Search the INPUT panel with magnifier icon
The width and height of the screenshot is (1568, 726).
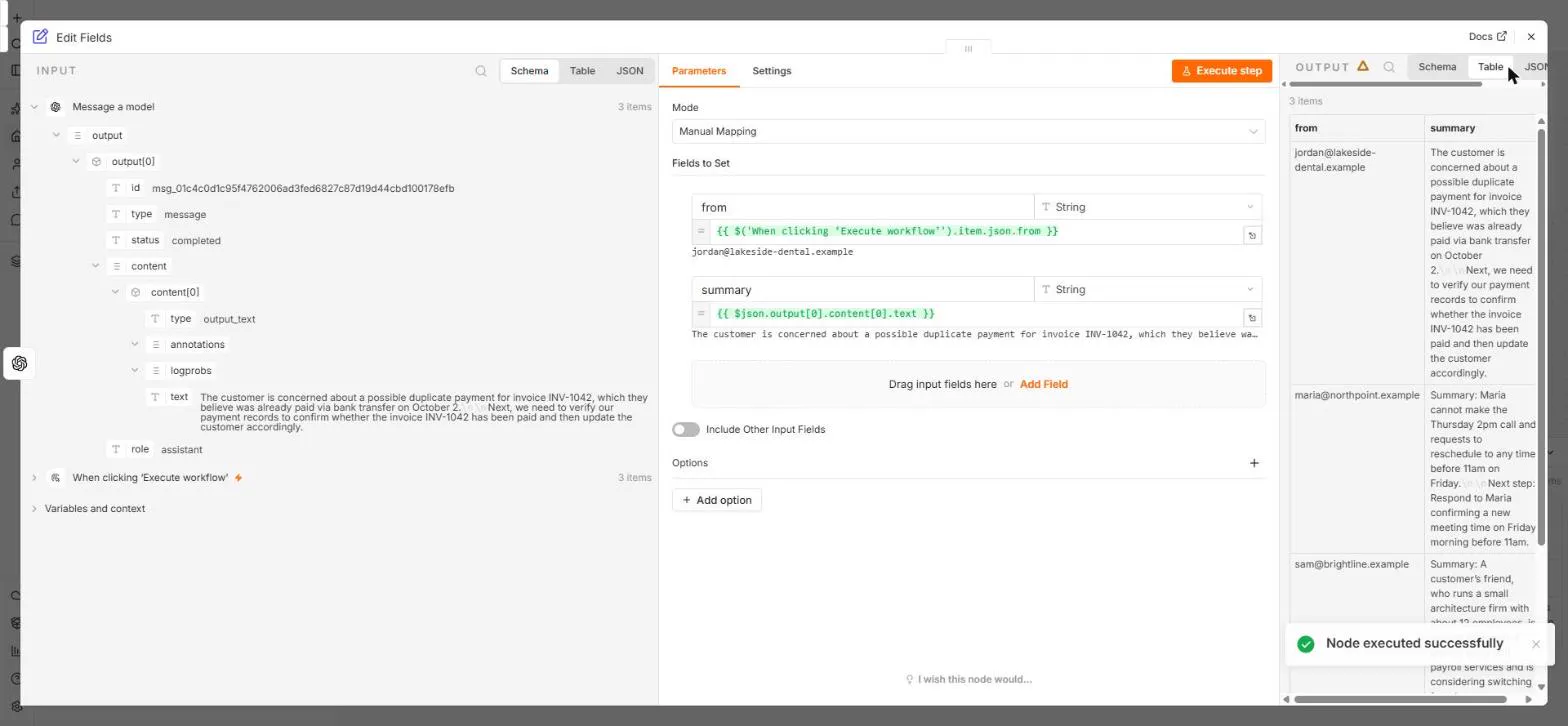click(481, 71)
